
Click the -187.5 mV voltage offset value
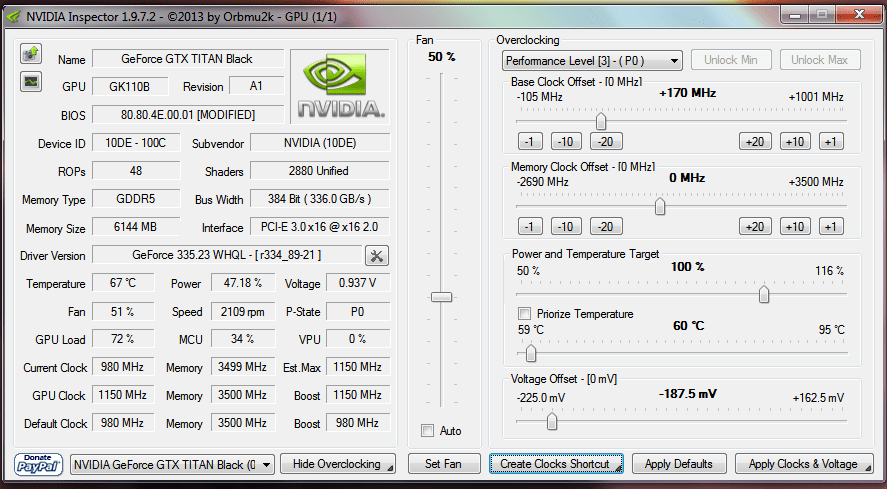pyautogui.click(x=687, y=393)
